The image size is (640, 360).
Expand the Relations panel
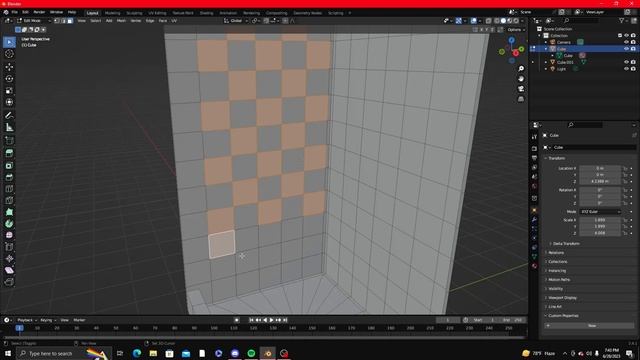(x=556, y=253)
